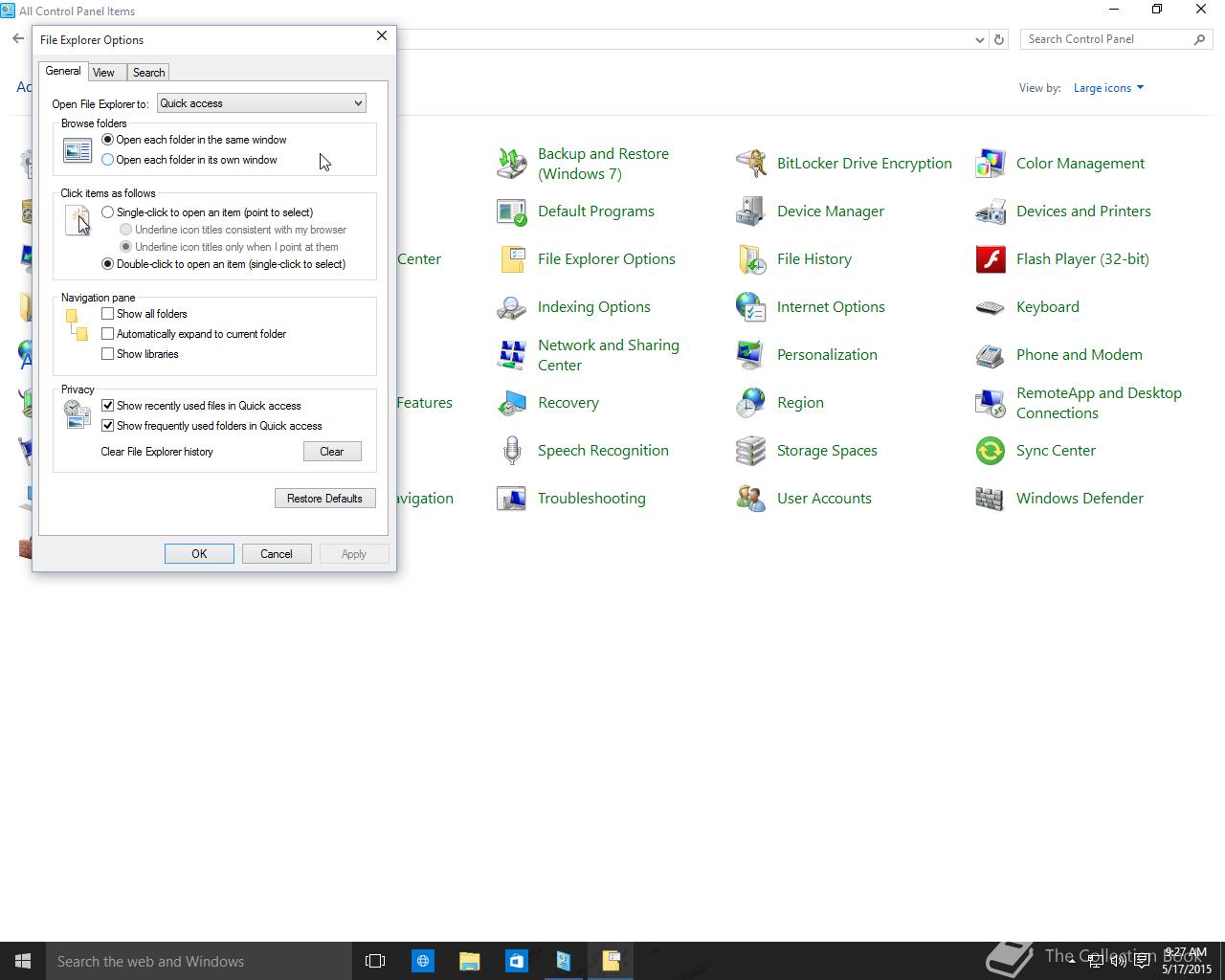The height and width of the screenshot is (980, 1225).
Task: Click the Region globe icon
Action: (x=751, y=403)
